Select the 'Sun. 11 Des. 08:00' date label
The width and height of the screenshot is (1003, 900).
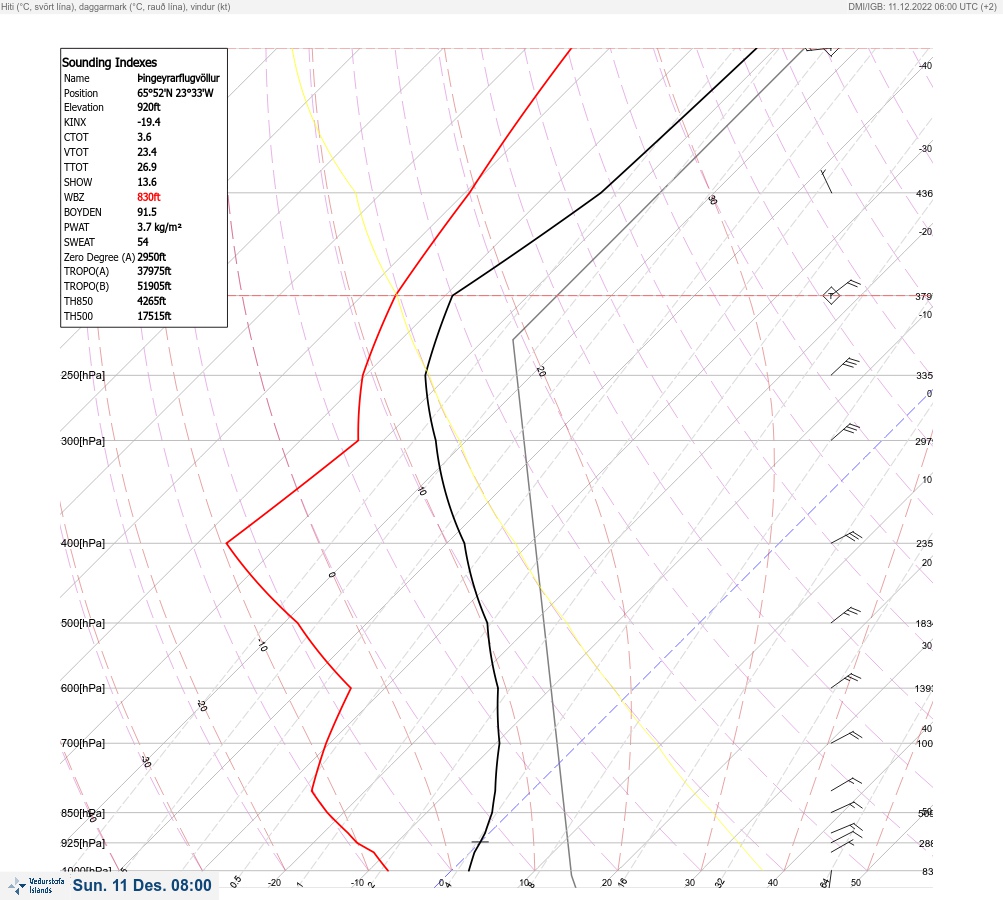(142, 885)
